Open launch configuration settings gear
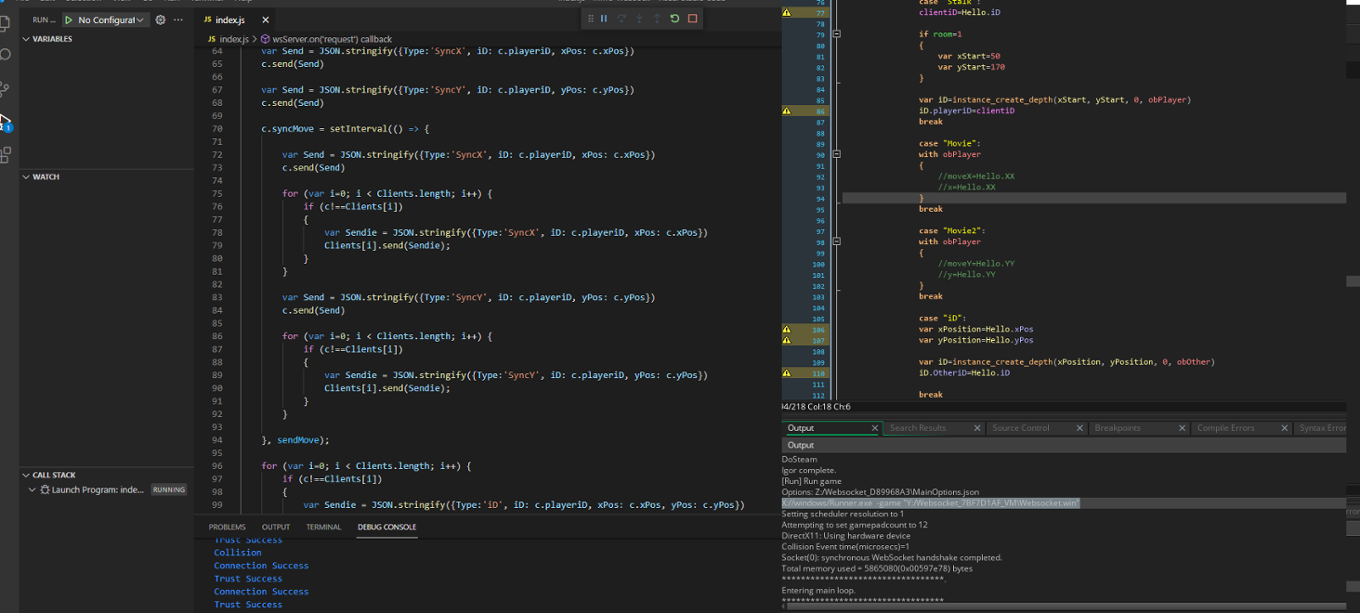1360x613 pixels. pyautogui.click(x=160, y=19)
